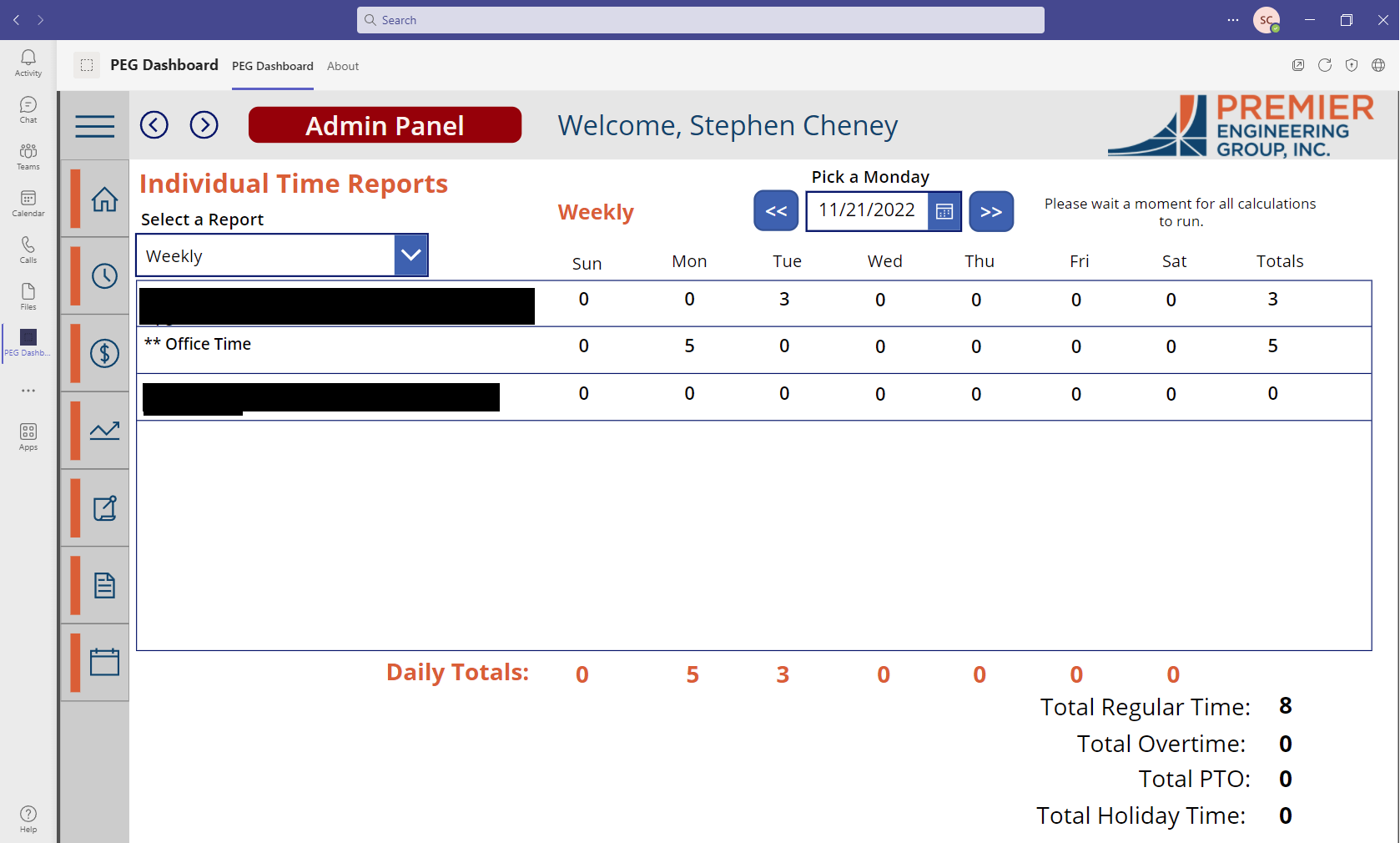Pop out the app into a new window

point(1298,65)
